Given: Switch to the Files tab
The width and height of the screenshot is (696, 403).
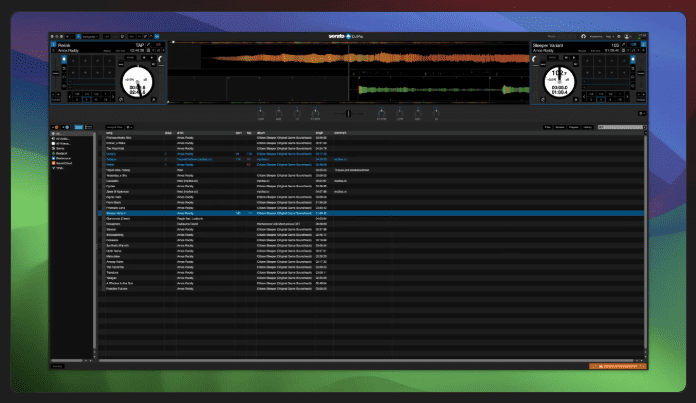Looking at the screenshot, I should 548,127.
